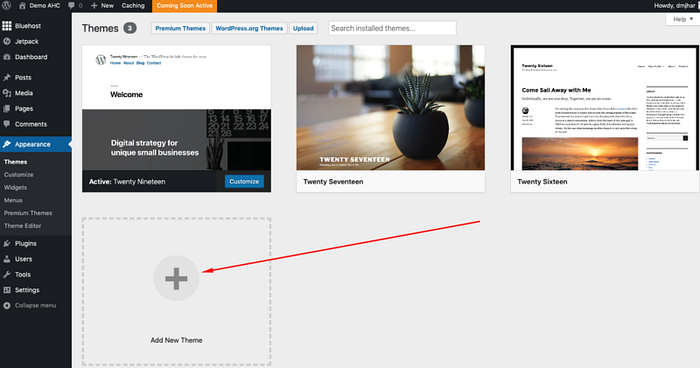Focus the Search installed themes field
700x368 pixels.
(392, 28)
